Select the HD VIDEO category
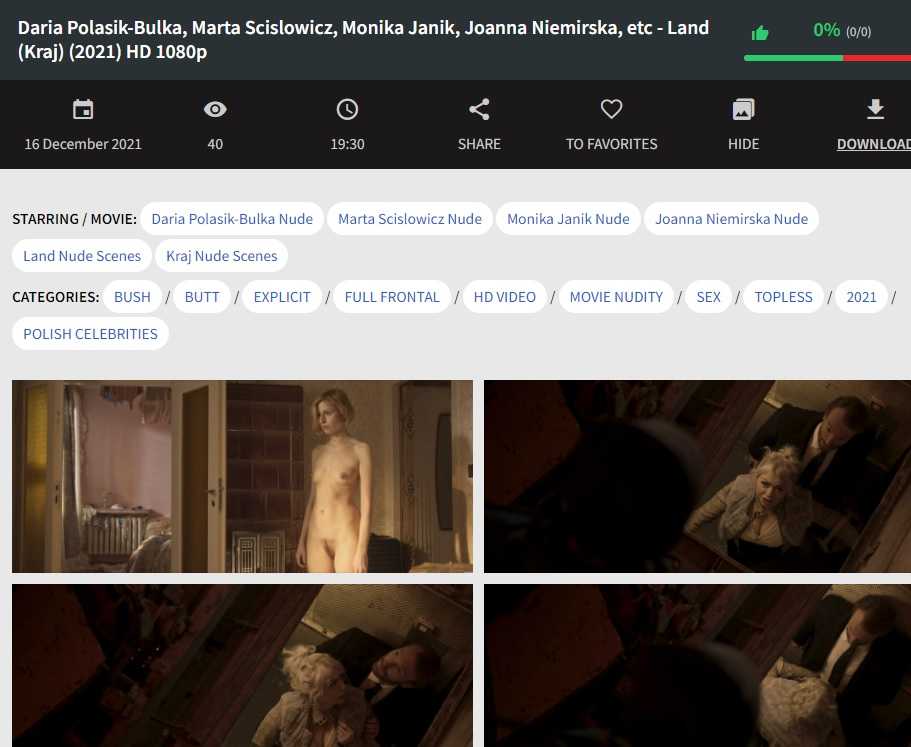This screenshot has height=747, width=911. click(x=504, y=297)
